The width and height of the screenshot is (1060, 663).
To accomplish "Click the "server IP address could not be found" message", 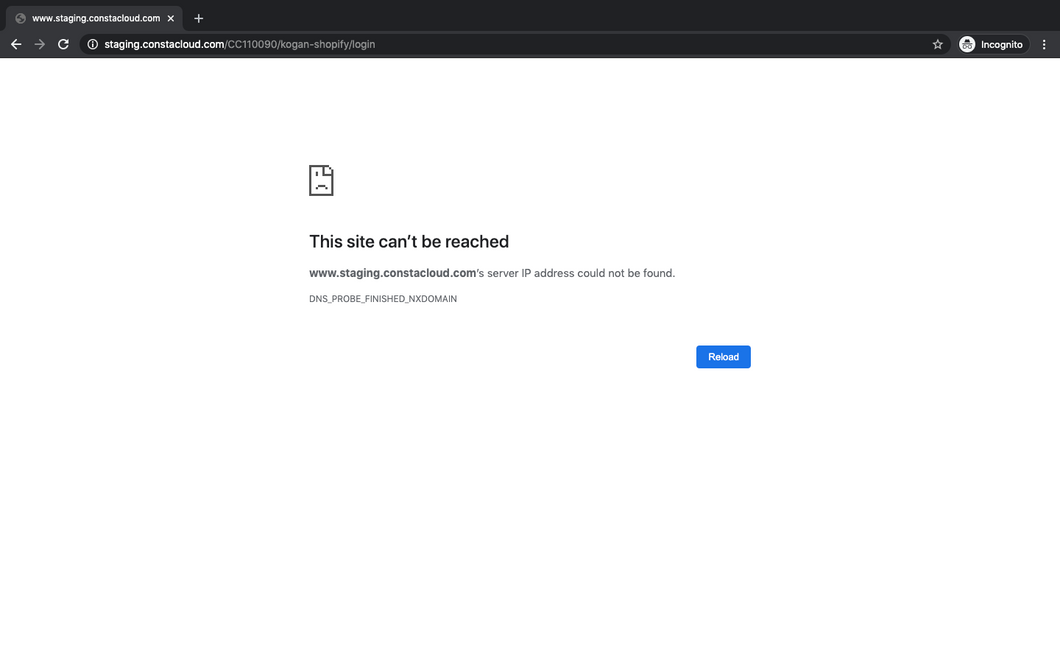I will [580, 273].
